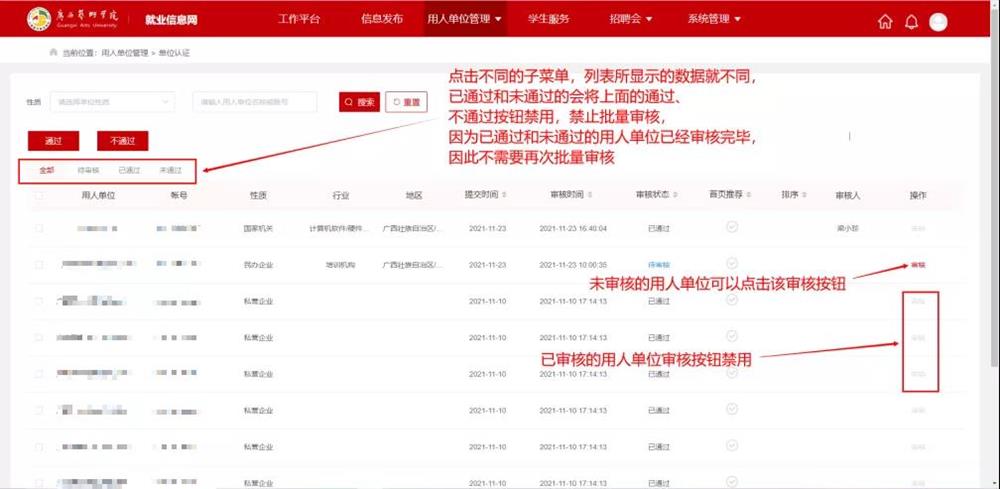
Task: Click the red 审核 link for pending row
Action: pos(918,265)
